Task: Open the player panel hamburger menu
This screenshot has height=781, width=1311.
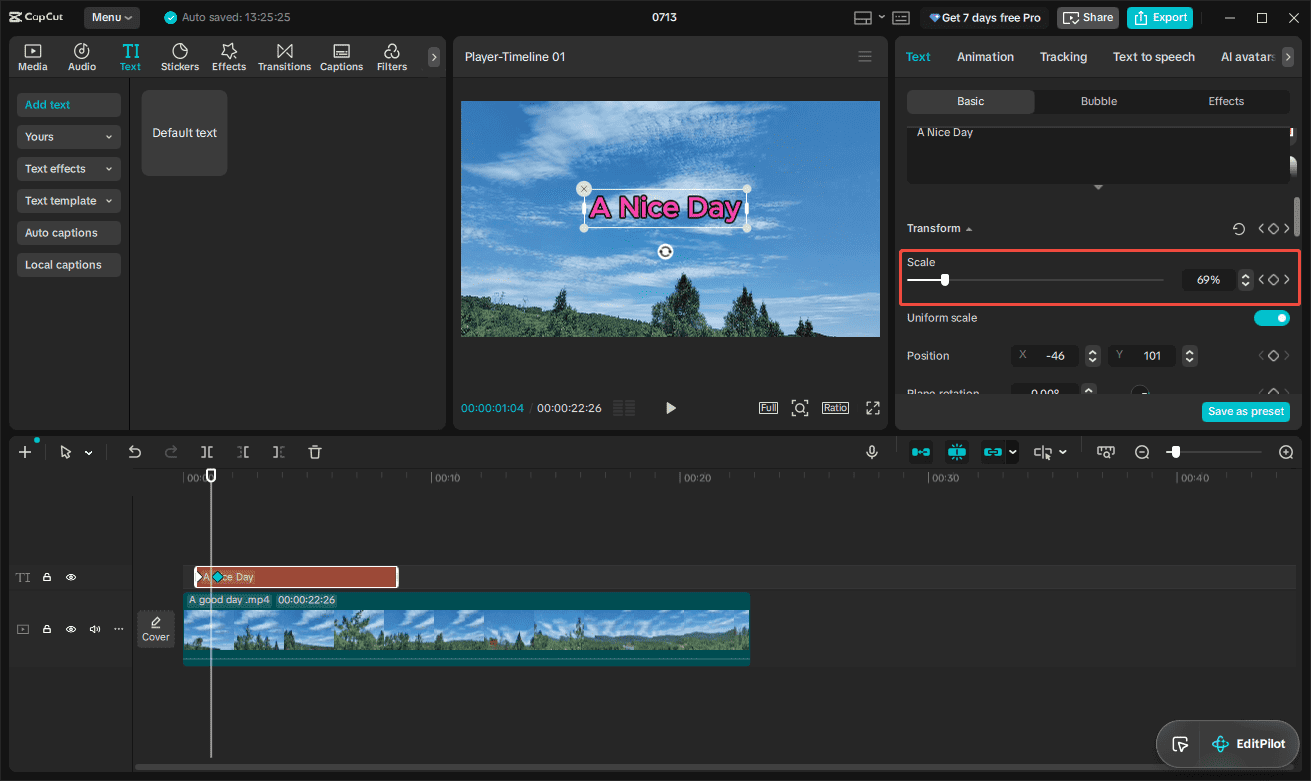Action: [x=865, y=57]
